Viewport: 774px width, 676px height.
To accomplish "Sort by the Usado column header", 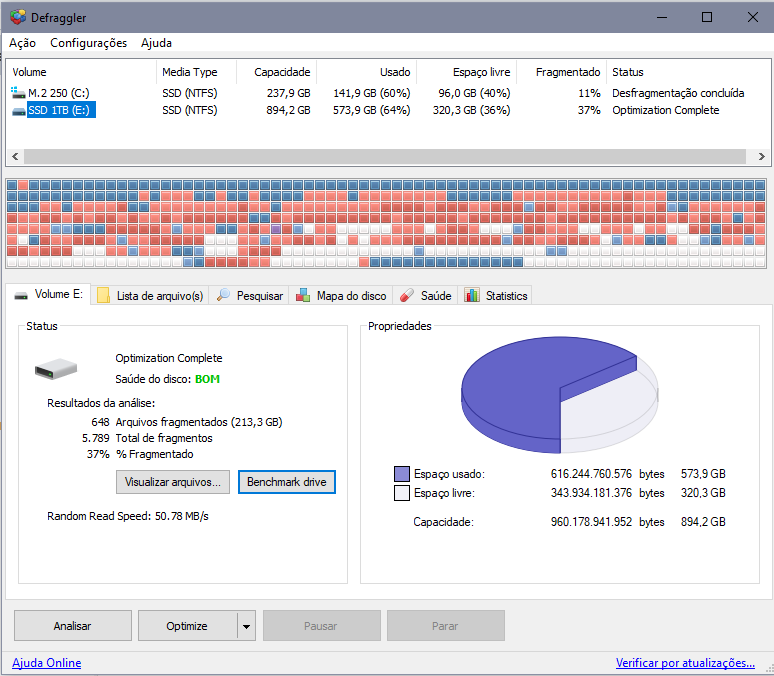I will pos(367,72).
